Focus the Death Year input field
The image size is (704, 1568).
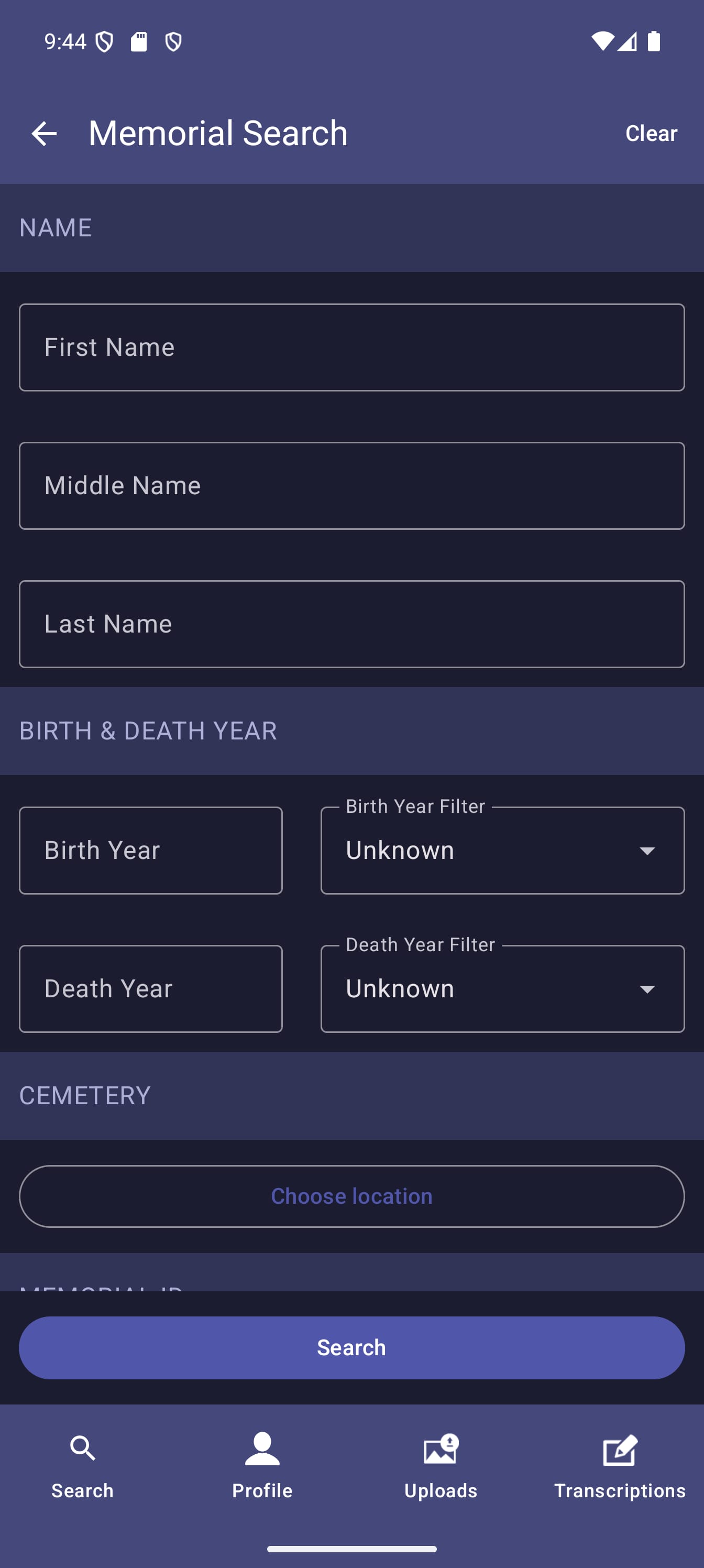click(150, 988)
